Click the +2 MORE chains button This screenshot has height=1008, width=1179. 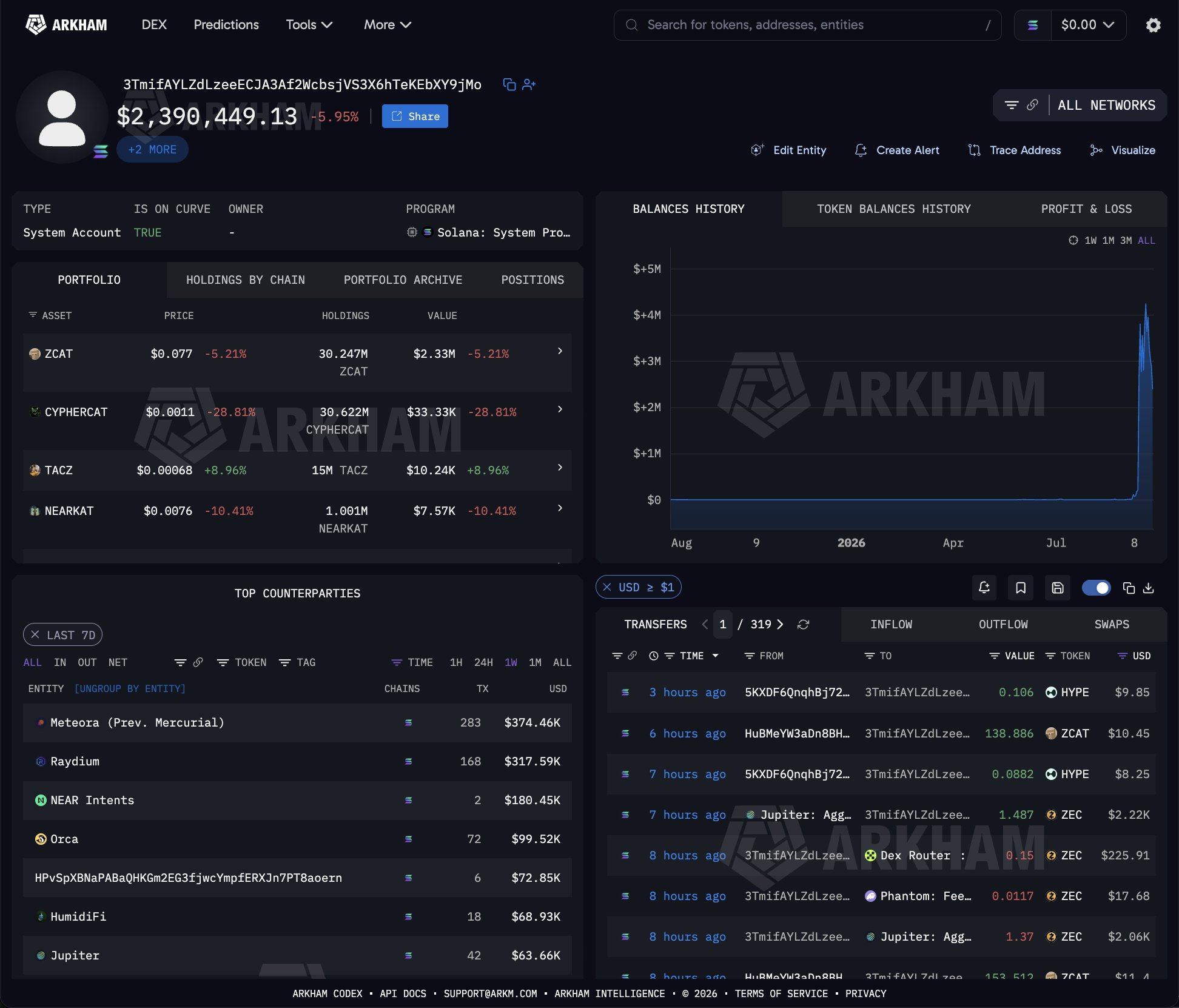click(152, 149)
